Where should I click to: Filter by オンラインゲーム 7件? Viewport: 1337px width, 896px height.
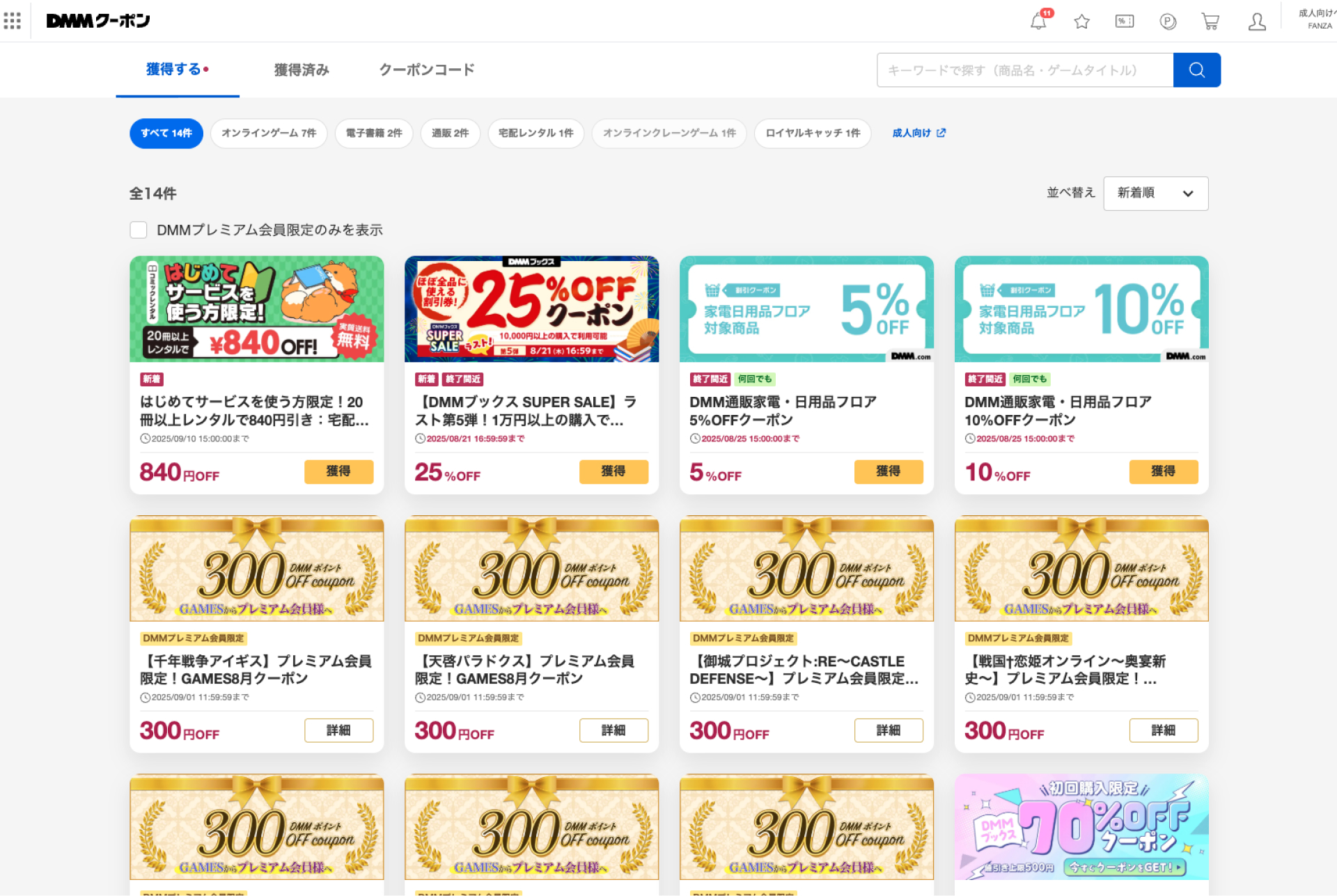pos(269,133)
